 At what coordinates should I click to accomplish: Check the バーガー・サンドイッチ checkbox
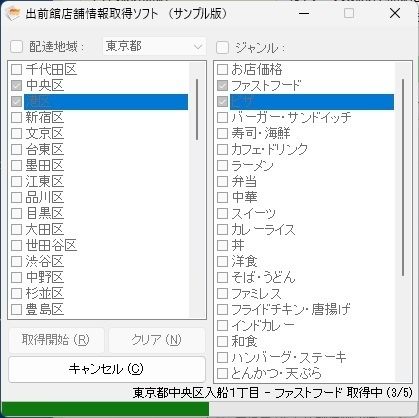[222, 117]
